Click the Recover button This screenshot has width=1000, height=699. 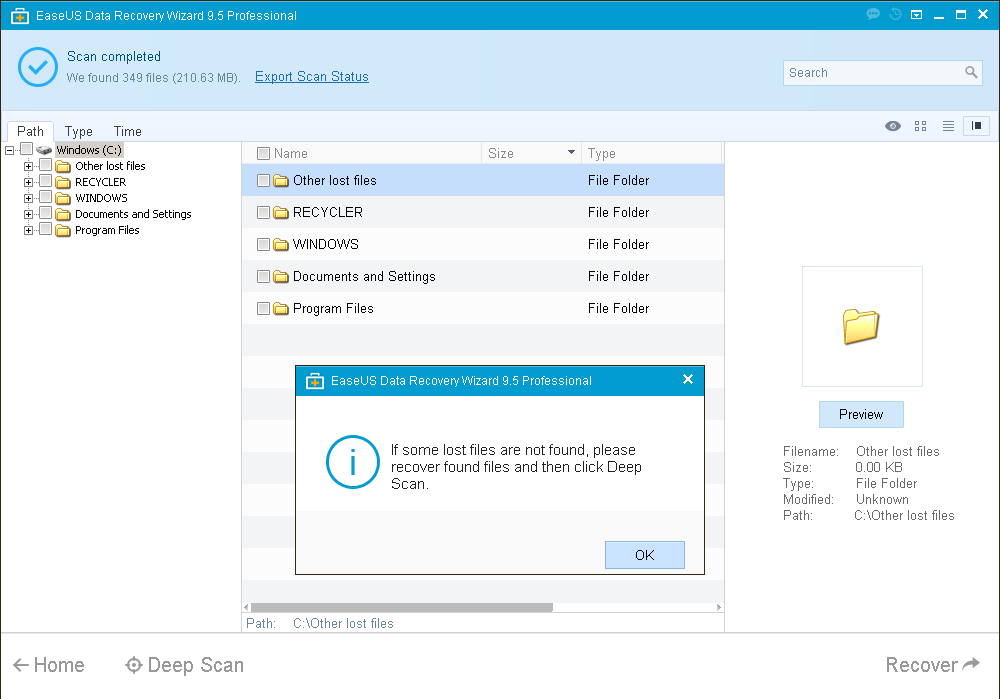[932, 665]
